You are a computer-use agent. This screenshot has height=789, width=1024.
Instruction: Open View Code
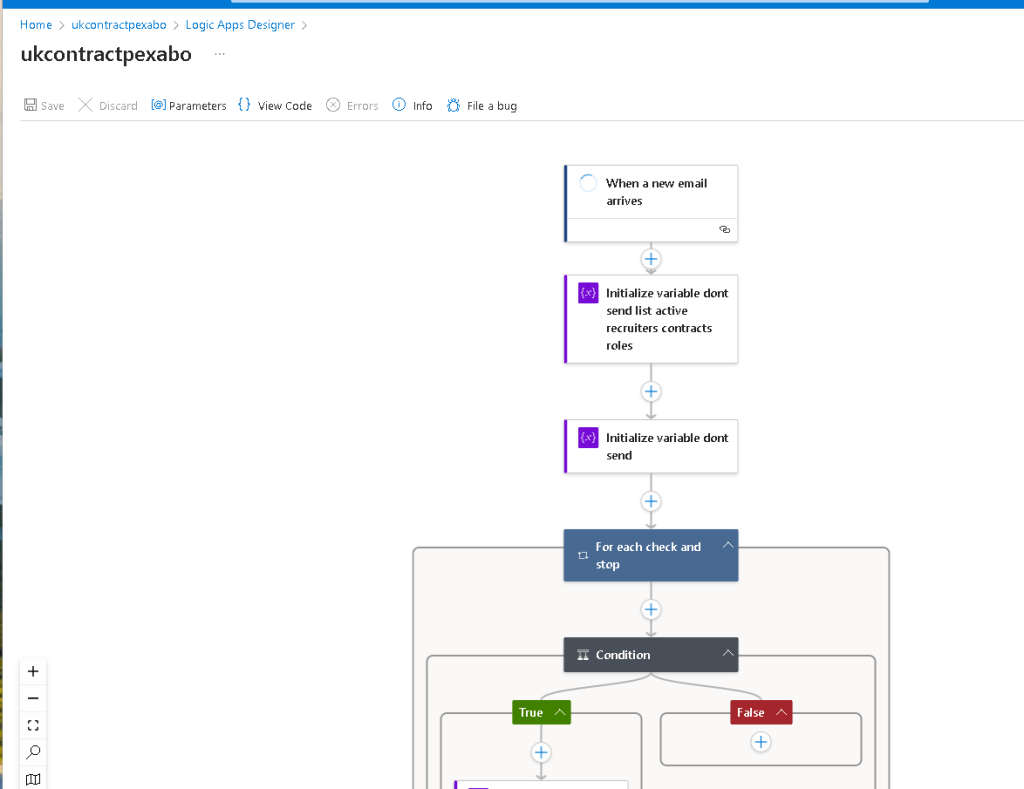pos(275,105)
